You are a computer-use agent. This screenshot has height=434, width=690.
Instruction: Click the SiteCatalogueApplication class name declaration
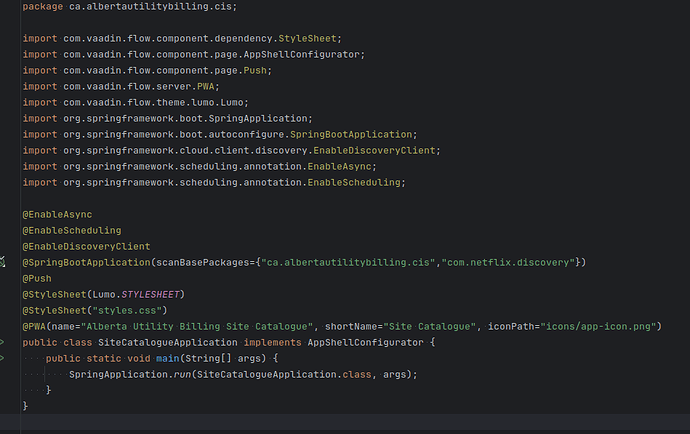168,342
